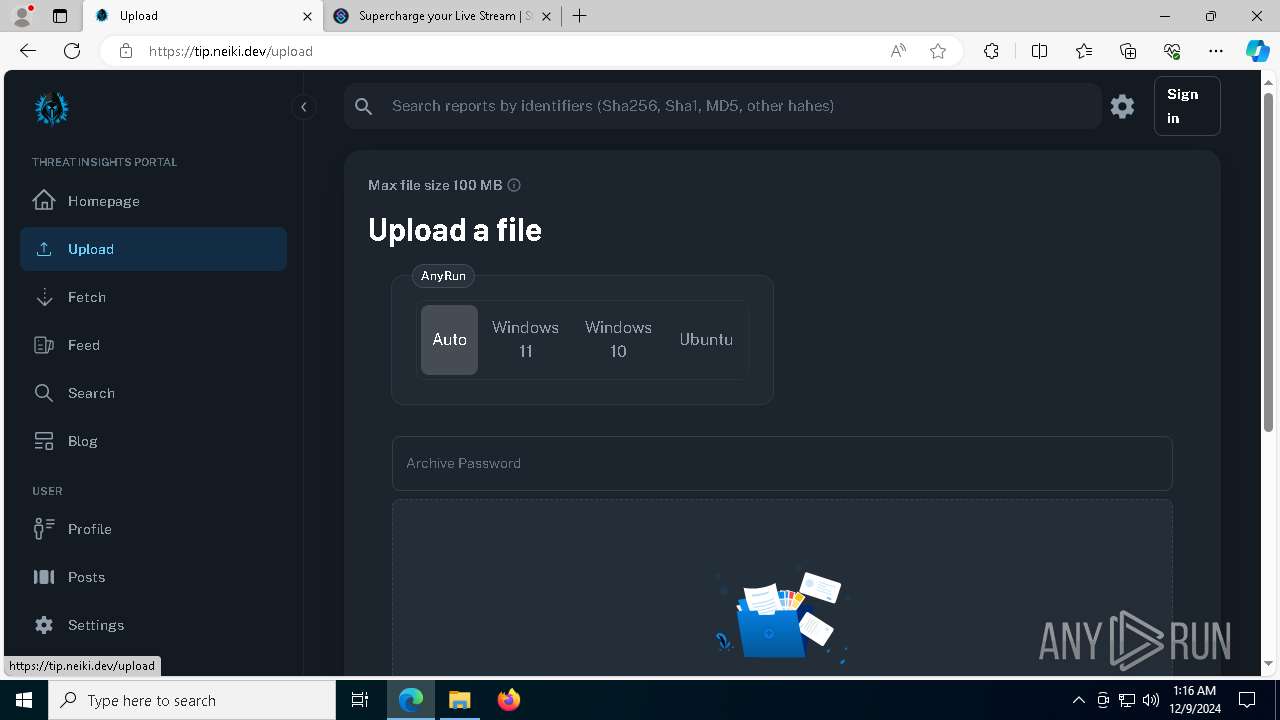Toggle browser split screen
The width and height of the screenshot is (1280, 720).
coord(1039,51)
